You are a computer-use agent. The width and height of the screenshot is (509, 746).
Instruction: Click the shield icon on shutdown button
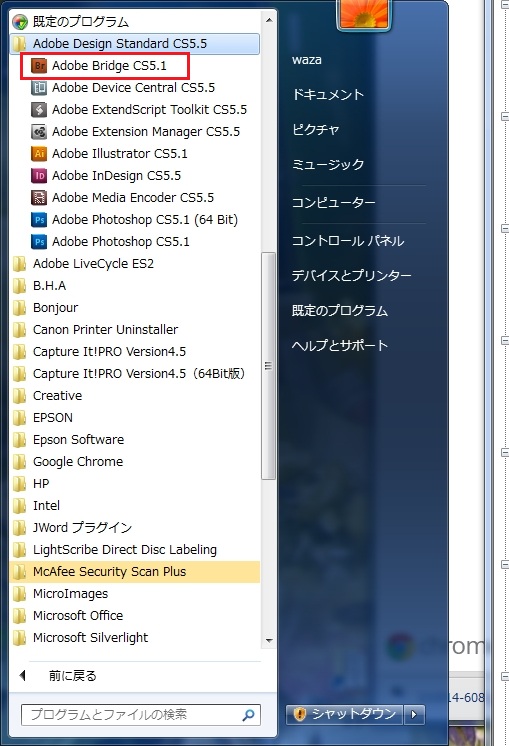click(300, 714)
